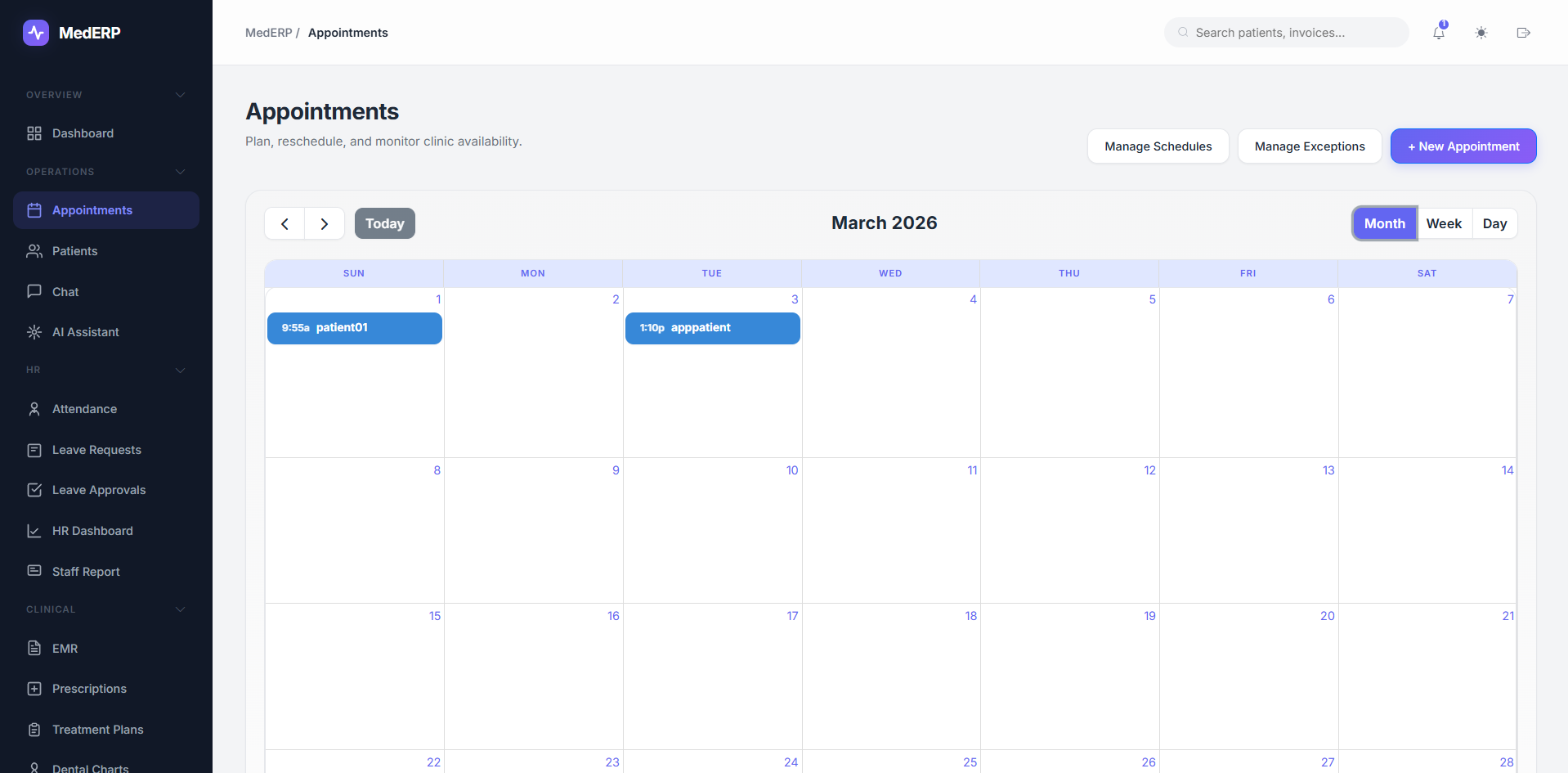This screenshot has height=773, width=1568.
Task: Collapse the Overview sidebar section
Action: coord(181,95)
